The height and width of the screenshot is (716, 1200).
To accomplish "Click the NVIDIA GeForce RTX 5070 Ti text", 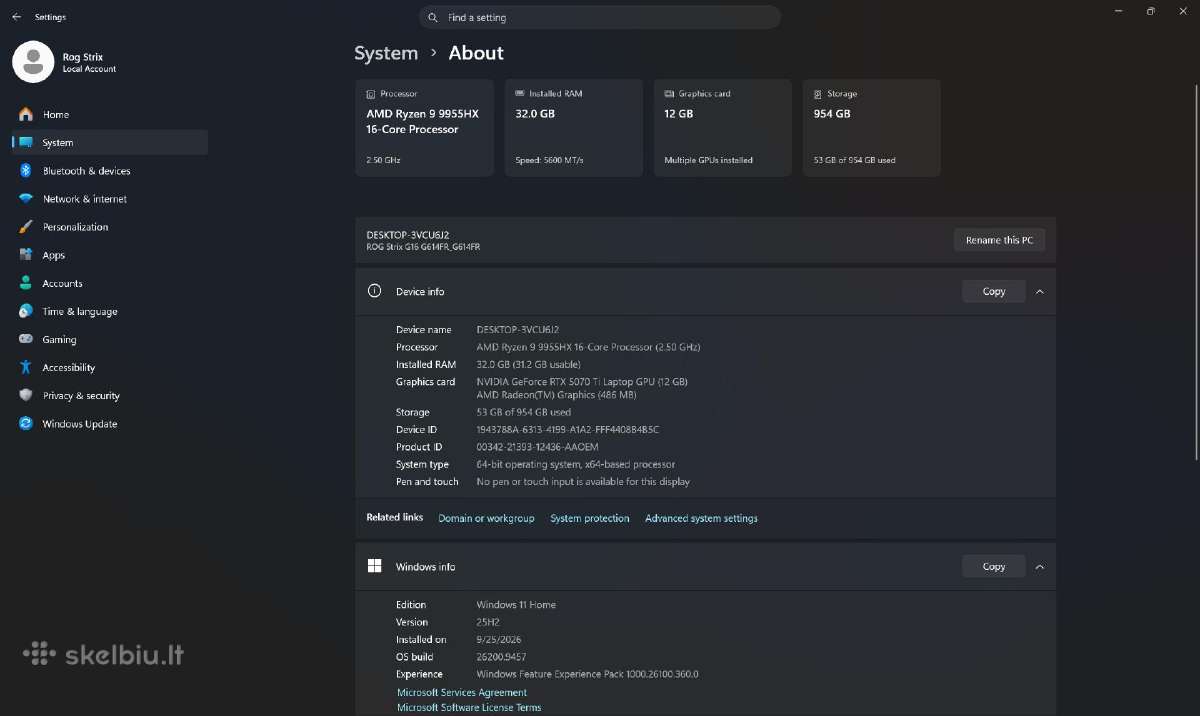I will point(582,382).
